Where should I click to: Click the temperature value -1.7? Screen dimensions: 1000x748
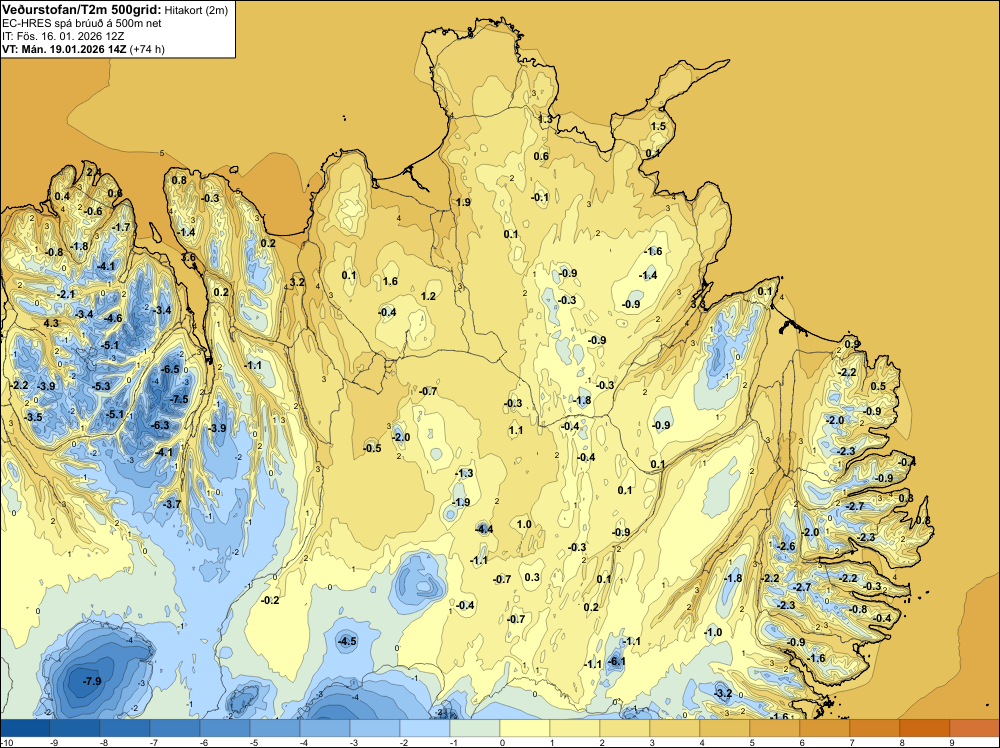121,227
